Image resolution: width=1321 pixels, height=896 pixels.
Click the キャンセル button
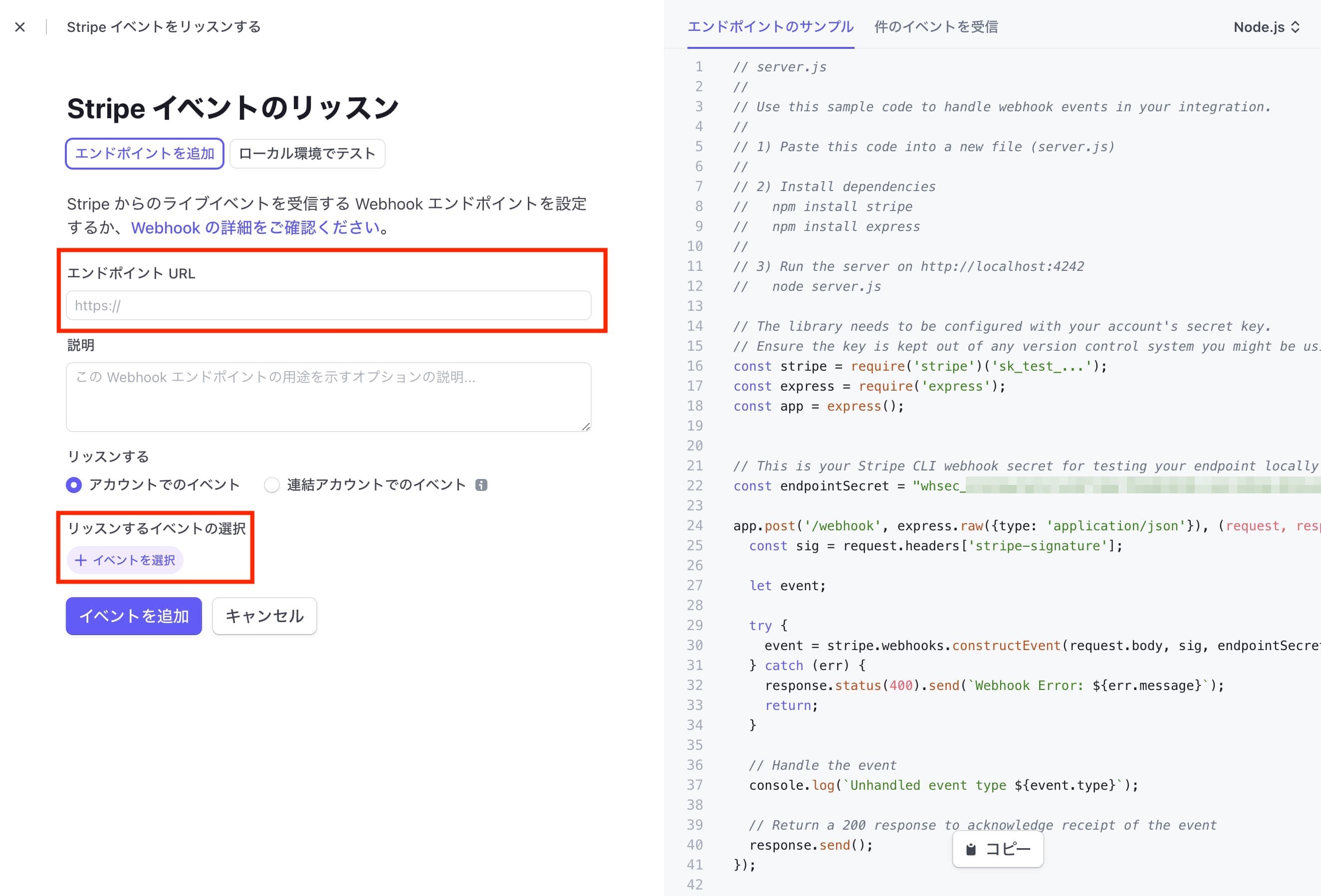pyautogui.click(x=264, y=616)
